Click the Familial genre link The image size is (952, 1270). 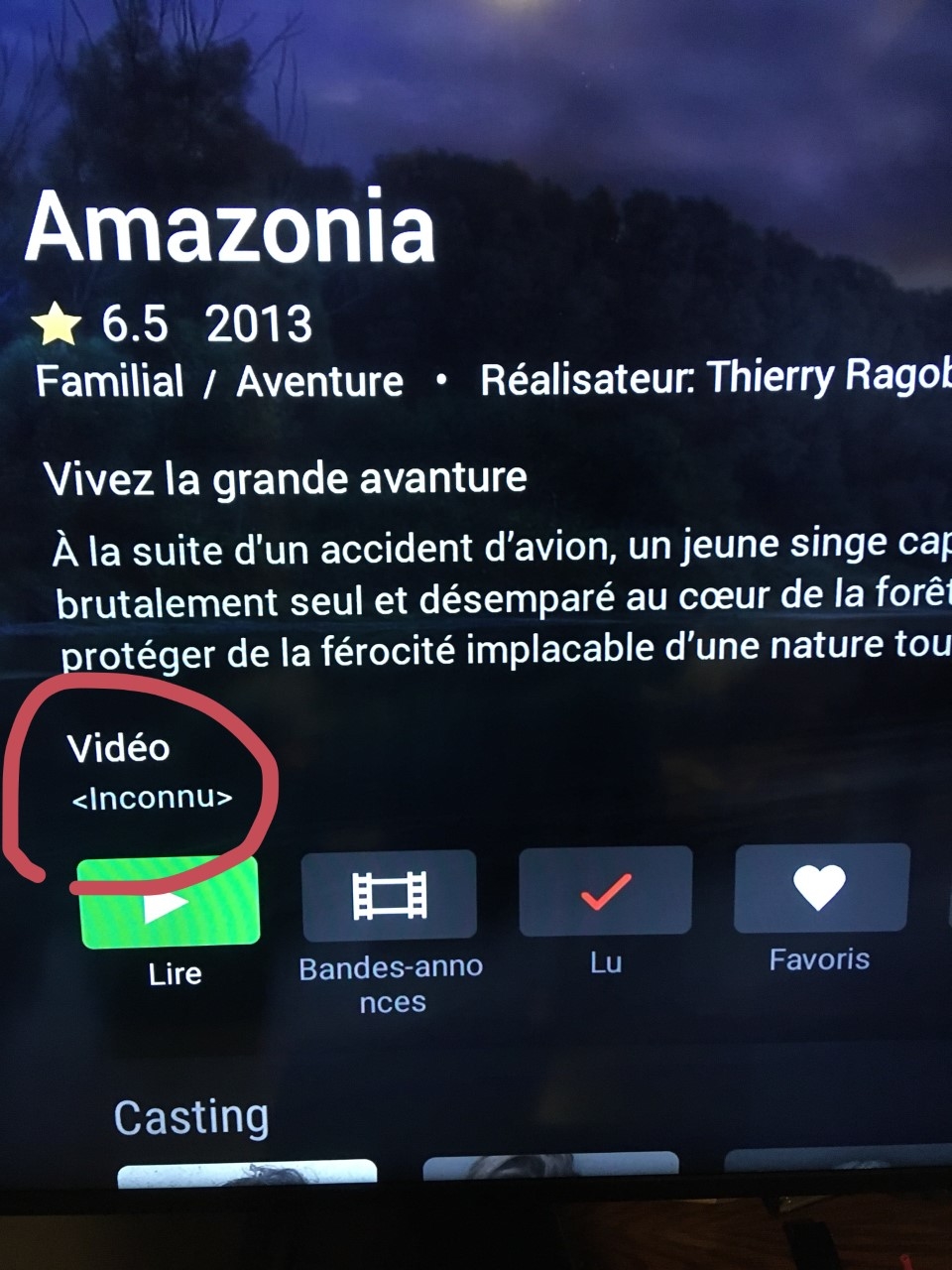click(x=110, y=382)
